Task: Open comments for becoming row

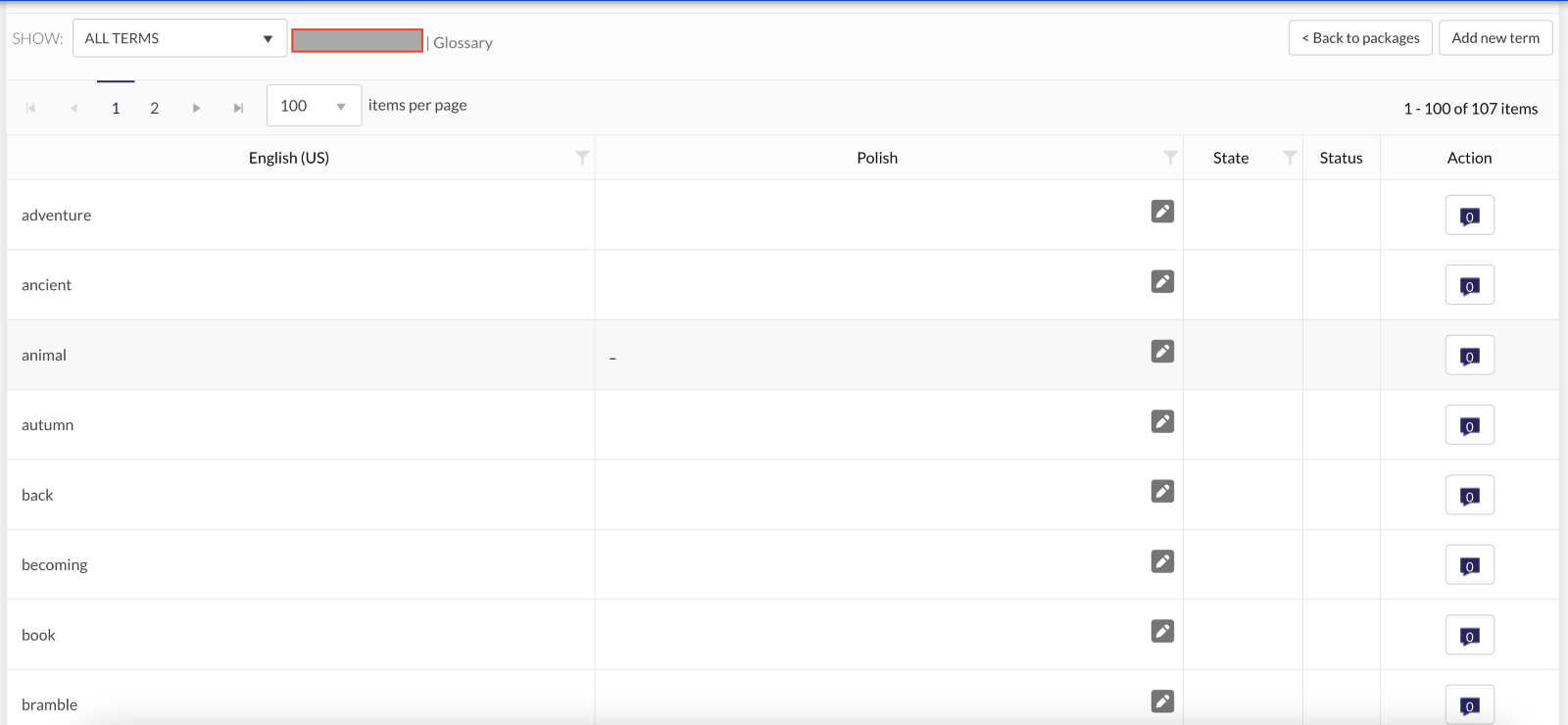Action: coord(1469,565)
